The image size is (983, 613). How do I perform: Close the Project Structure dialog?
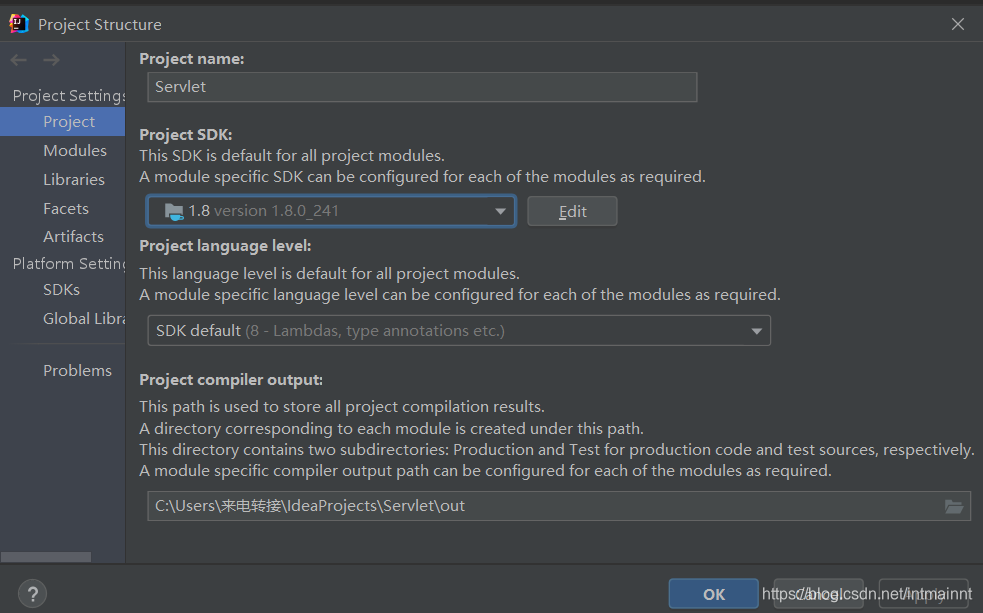tap(957, 24)
